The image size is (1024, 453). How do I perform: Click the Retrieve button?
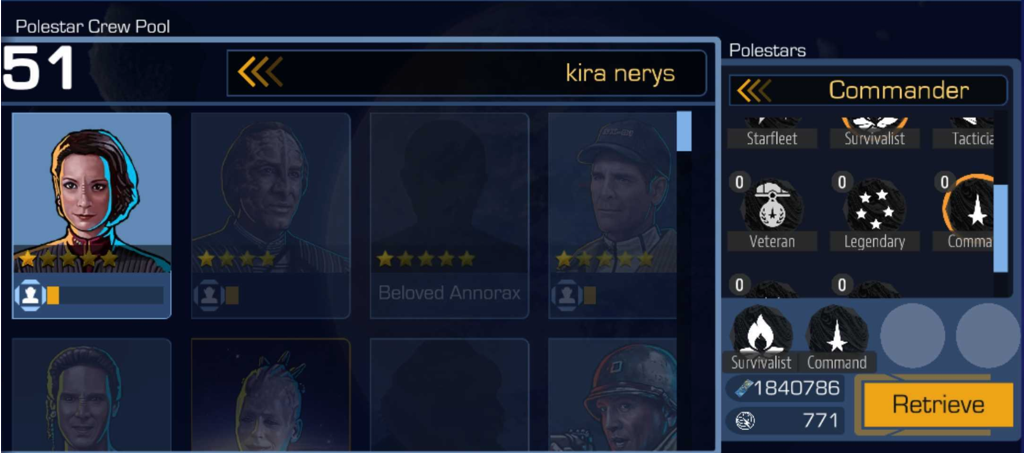pyautogui.click(x=938, y=405)
